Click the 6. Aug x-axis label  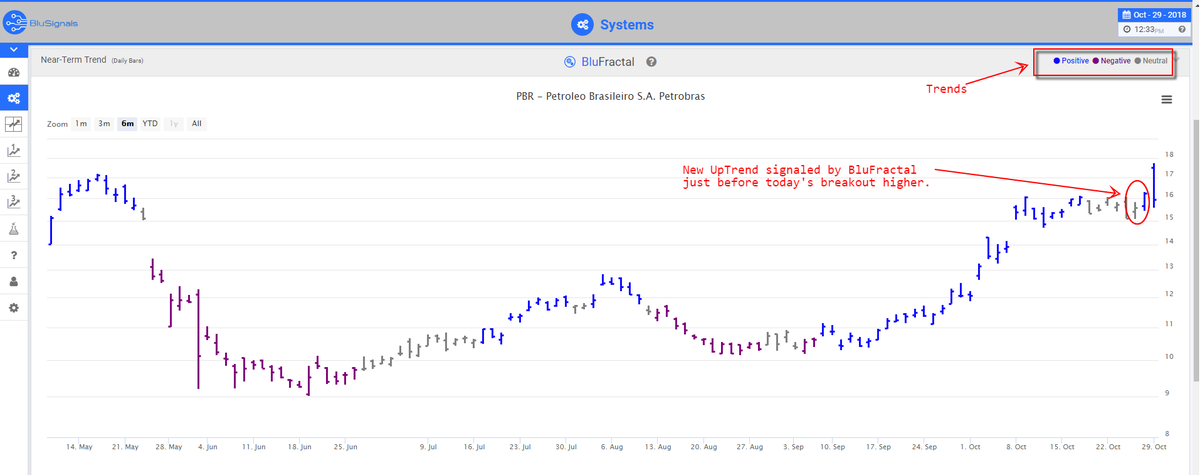[611, 447]
